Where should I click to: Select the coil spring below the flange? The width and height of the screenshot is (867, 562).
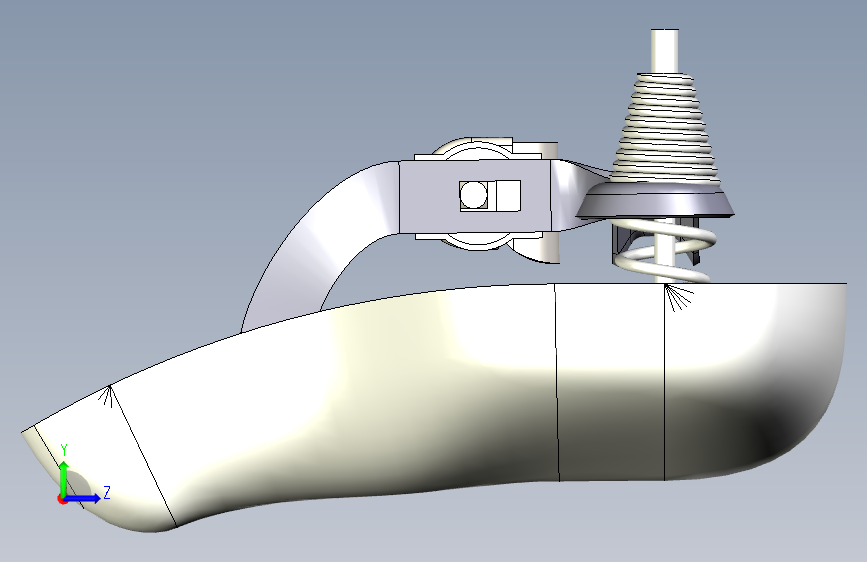click(666, 252)
